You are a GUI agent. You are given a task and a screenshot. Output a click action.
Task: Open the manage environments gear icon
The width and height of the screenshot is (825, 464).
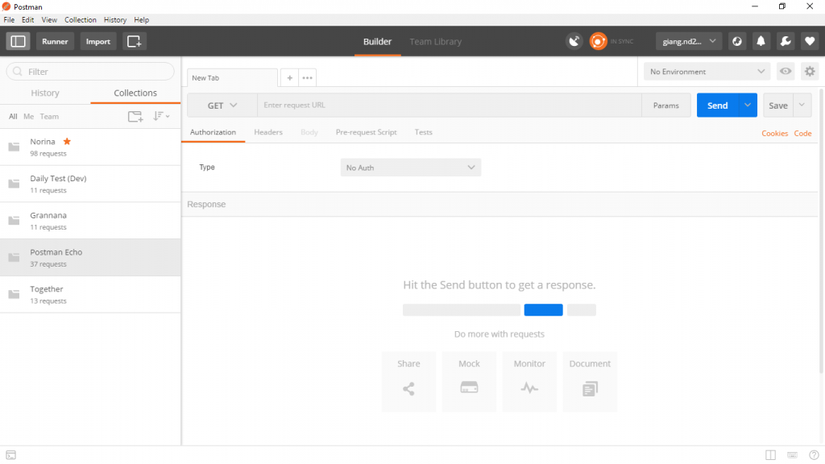pyautogui.click(x=810, y=71)
